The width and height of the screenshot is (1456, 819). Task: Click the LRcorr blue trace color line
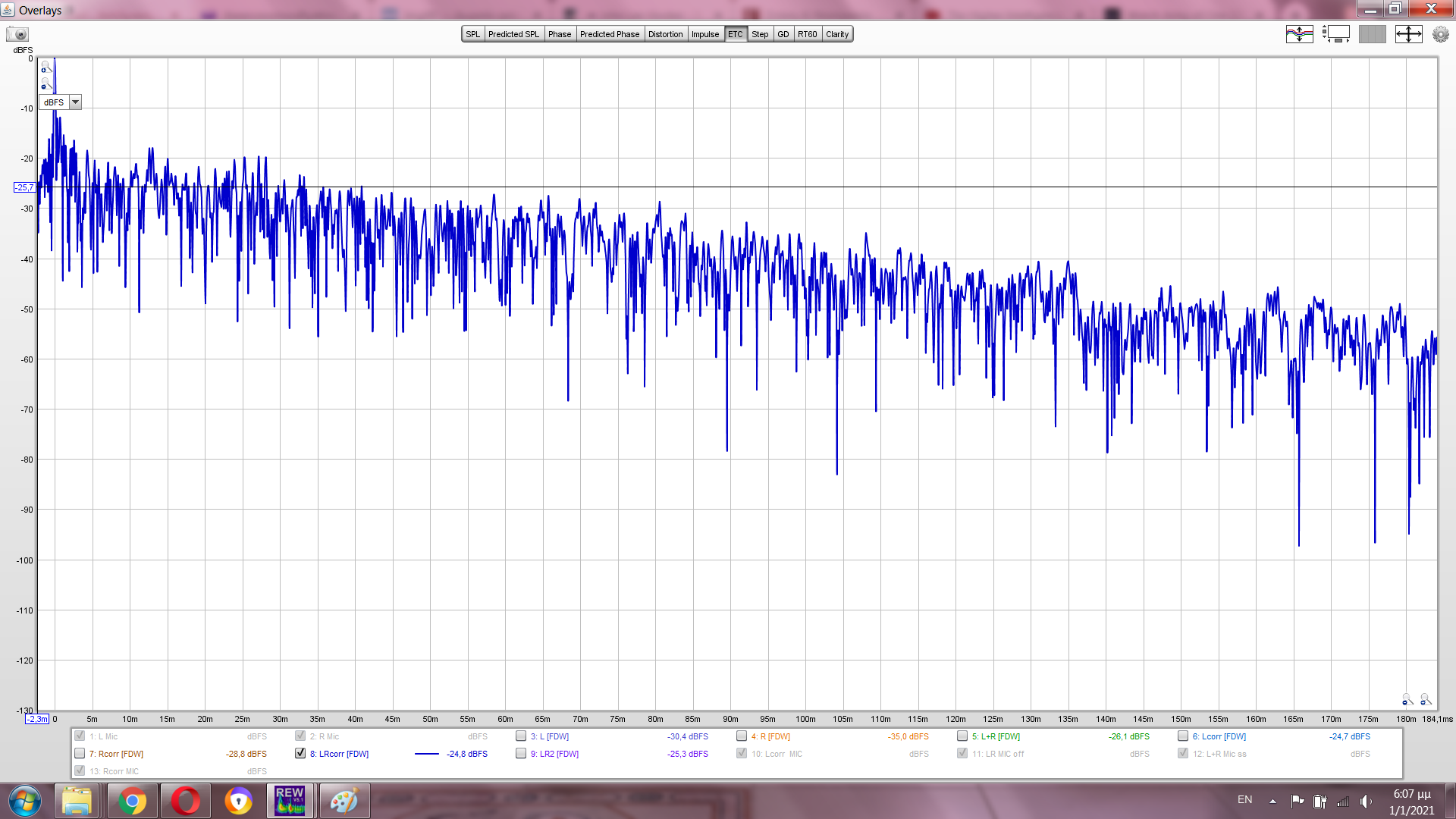point(427,754)
